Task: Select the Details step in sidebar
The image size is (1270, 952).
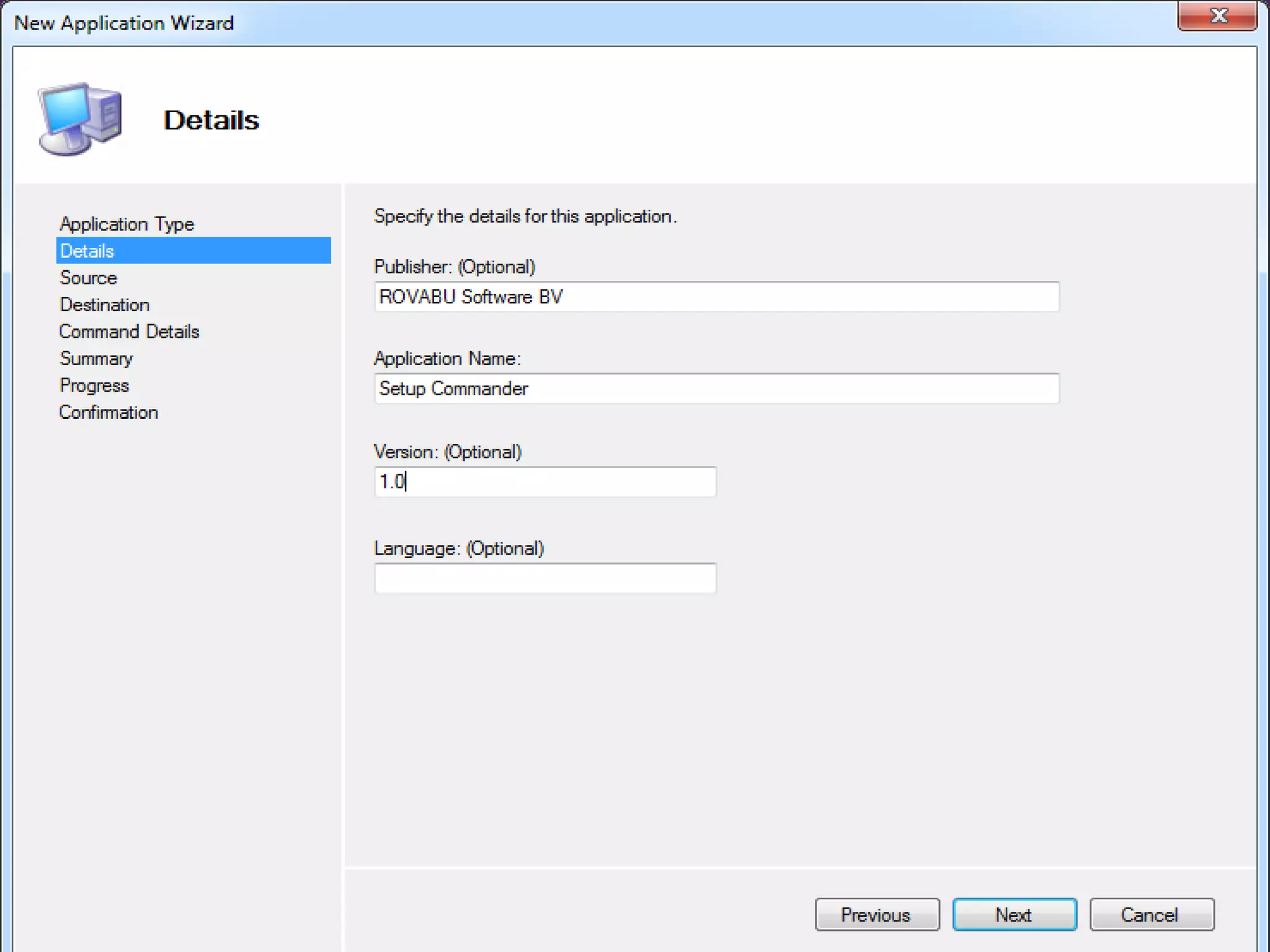Action: click(x=87, y=251)
